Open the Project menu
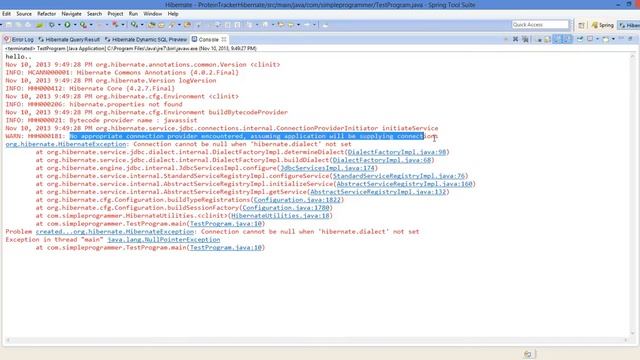 tap(115, 14)
